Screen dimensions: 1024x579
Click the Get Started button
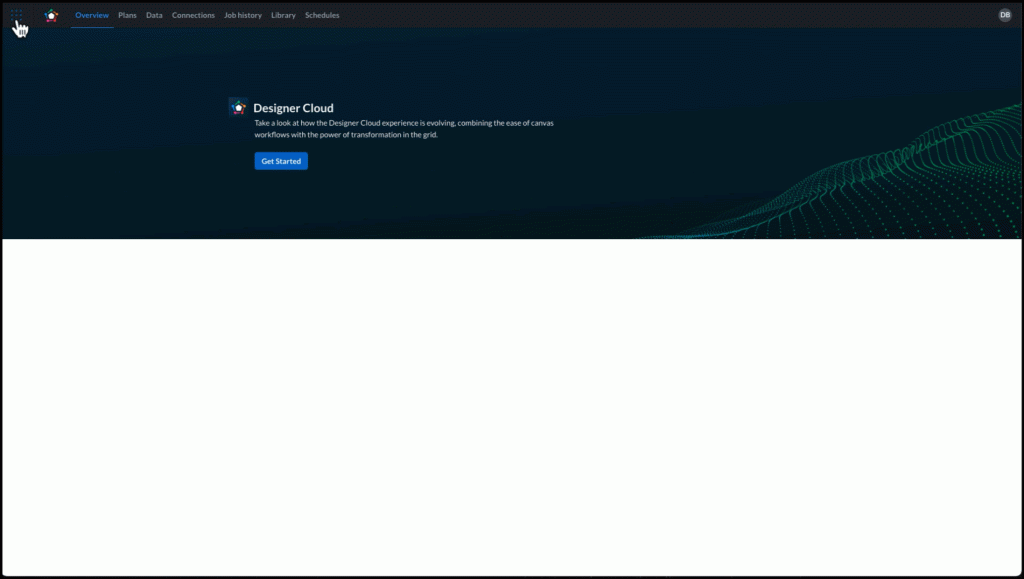tap(280, 161)
